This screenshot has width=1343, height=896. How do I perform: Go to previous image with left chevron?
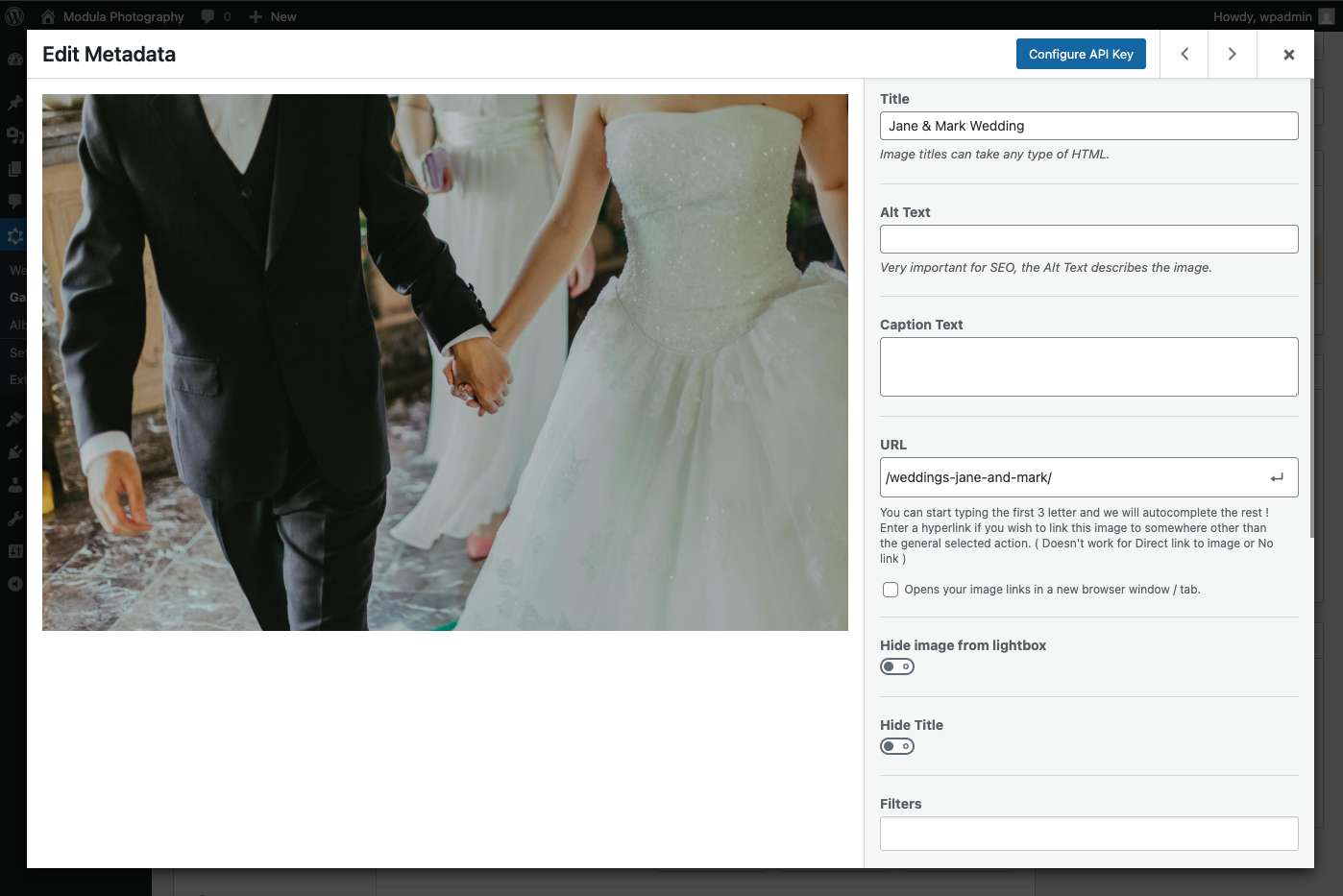(1184, 54)
